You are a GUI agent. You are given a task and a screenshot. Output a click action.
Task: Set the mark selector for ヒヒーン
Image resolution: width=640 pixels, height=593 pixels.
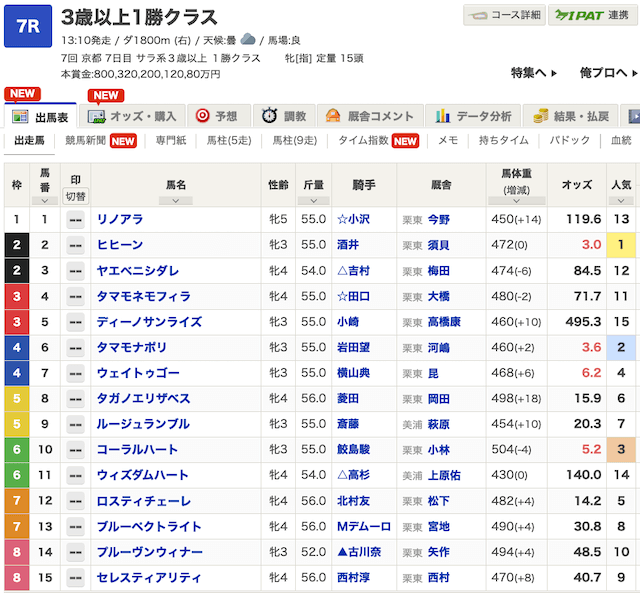tap(75, 245)
